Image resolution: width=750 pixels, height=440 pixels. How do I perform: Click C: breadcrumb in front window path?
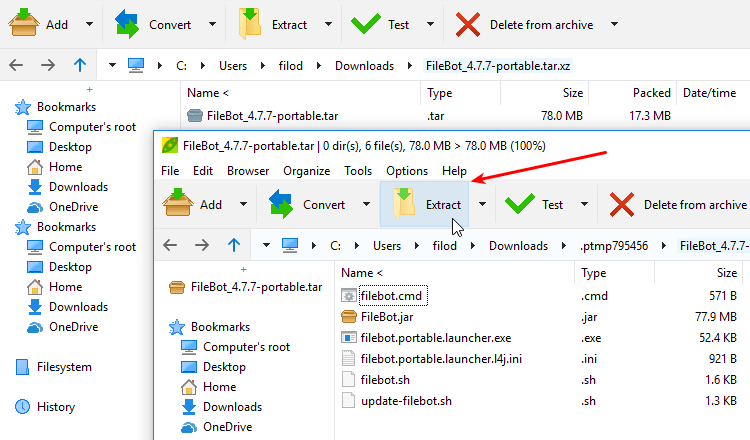335,246
